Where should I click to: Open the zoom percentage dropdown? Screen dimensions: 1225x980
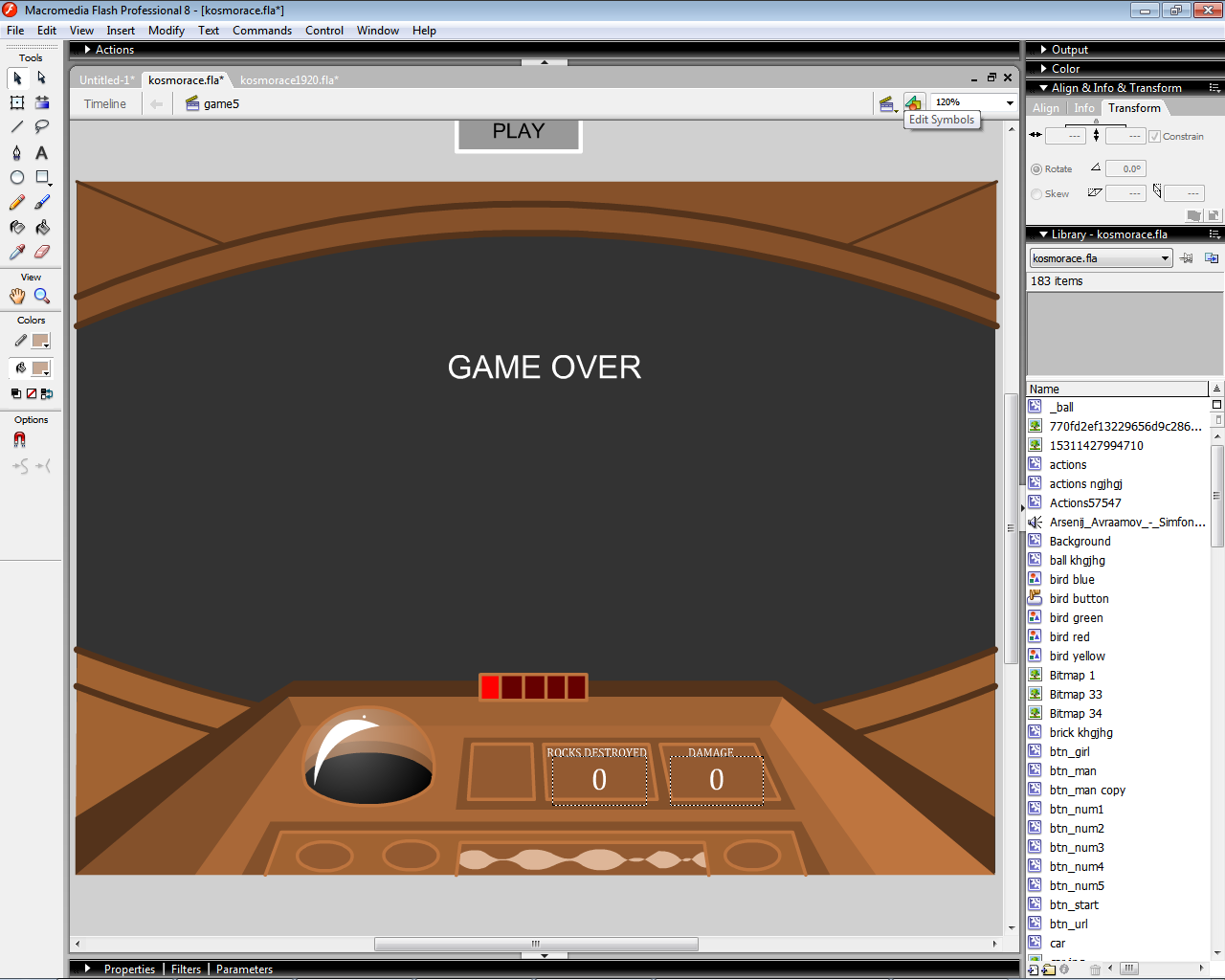click(x=1010, y=102)
